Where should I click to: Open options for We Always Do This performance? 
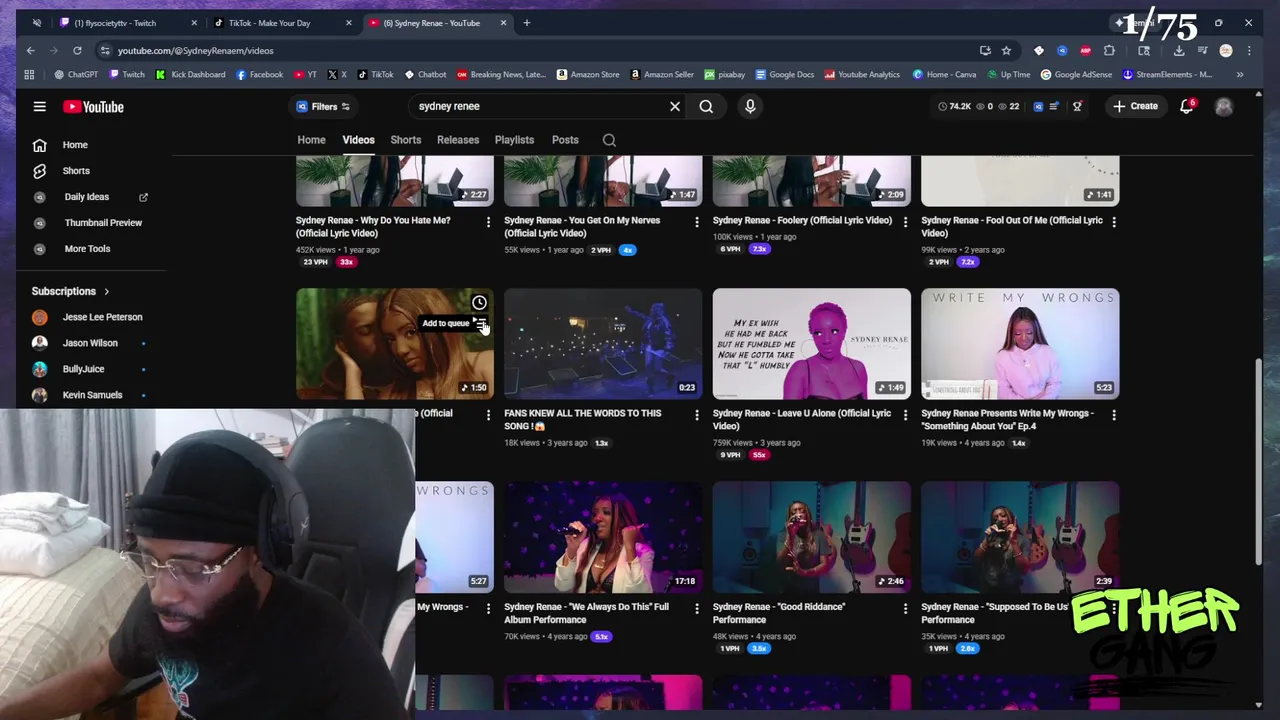[697, 608]
